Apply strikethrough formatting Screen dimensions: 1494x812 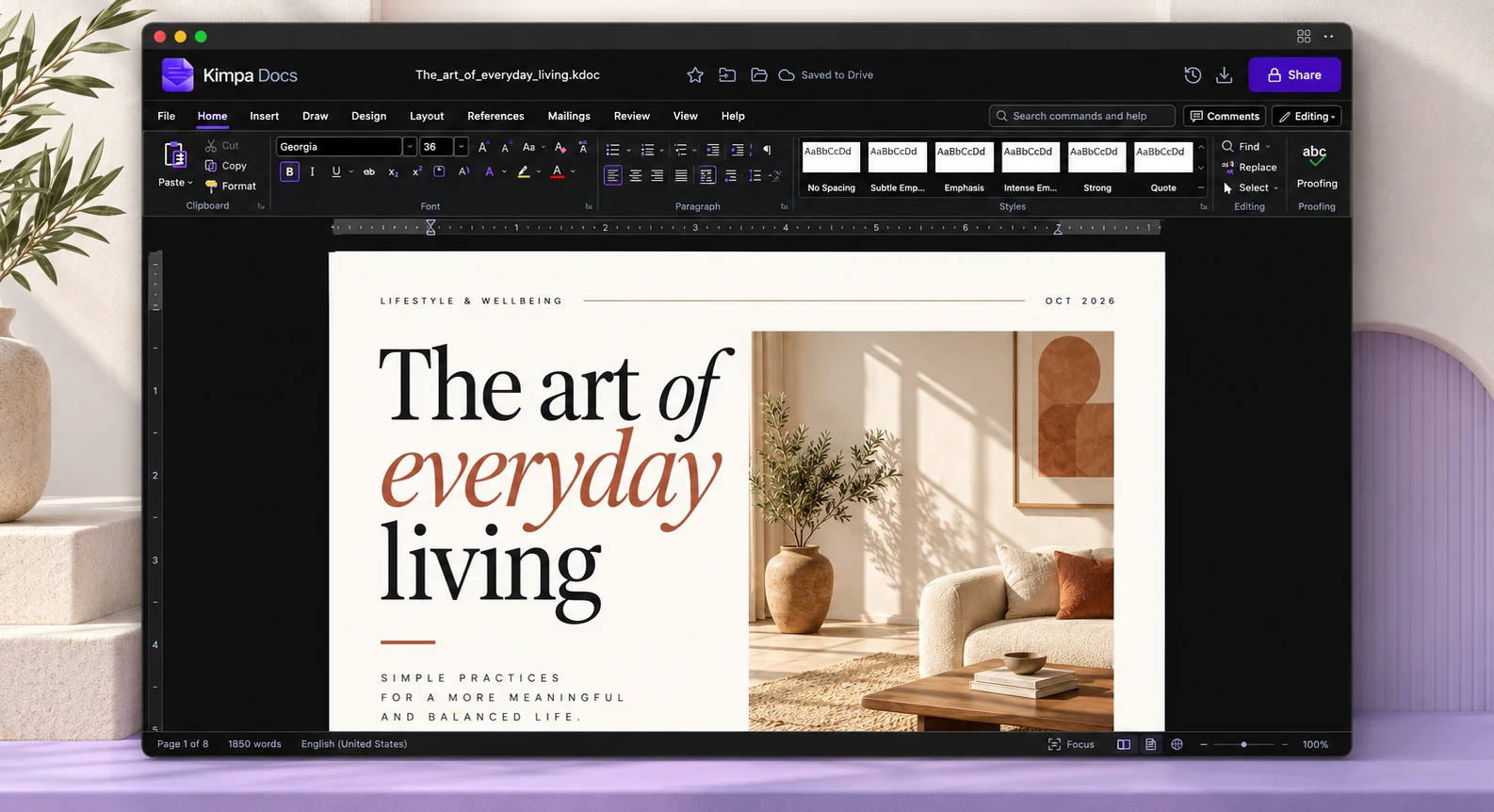coord(369,171)
